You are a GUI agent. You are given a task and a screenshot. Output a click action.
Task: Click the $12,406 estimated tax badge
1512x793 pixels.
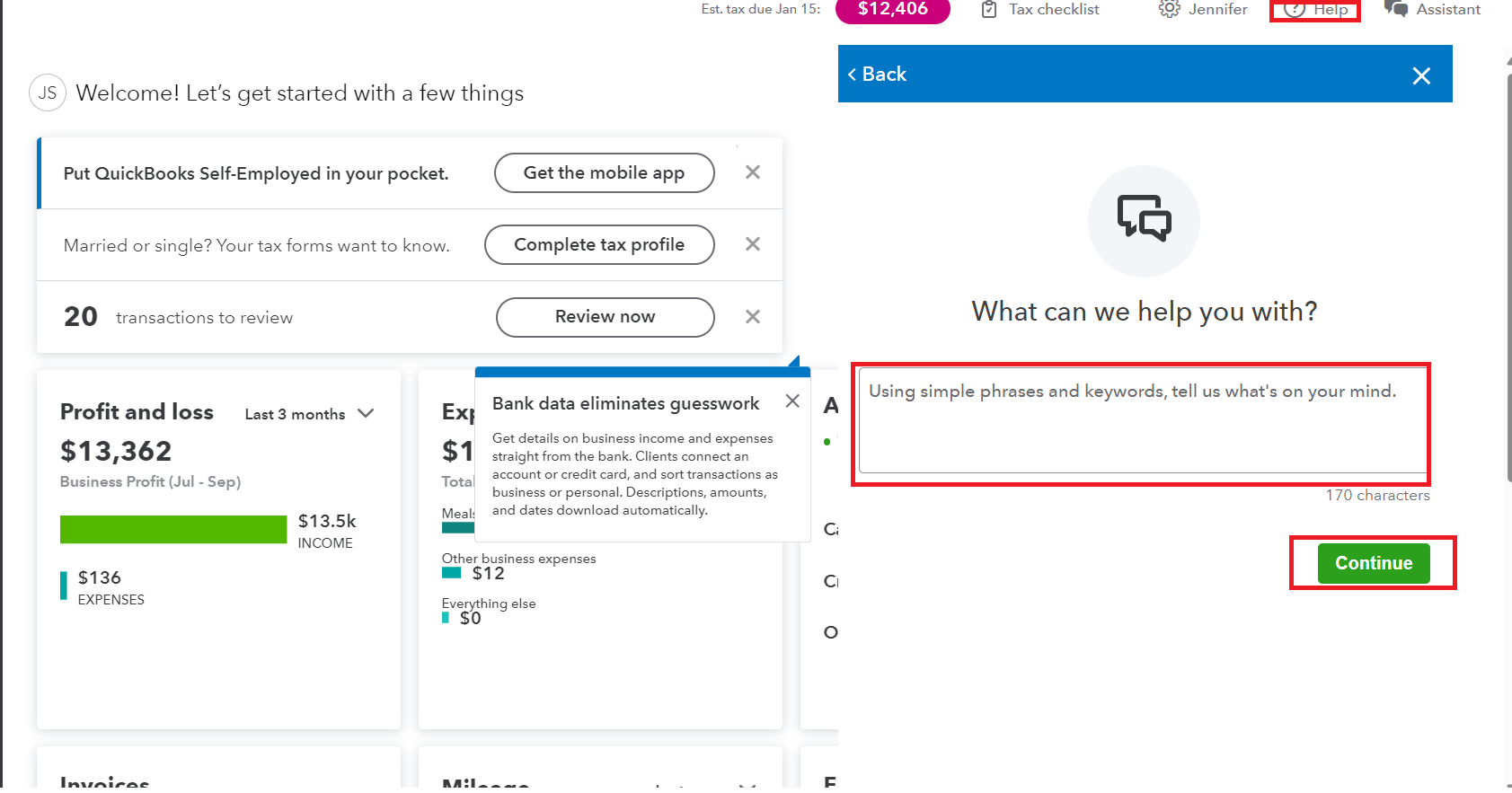[x=892, y=10]
